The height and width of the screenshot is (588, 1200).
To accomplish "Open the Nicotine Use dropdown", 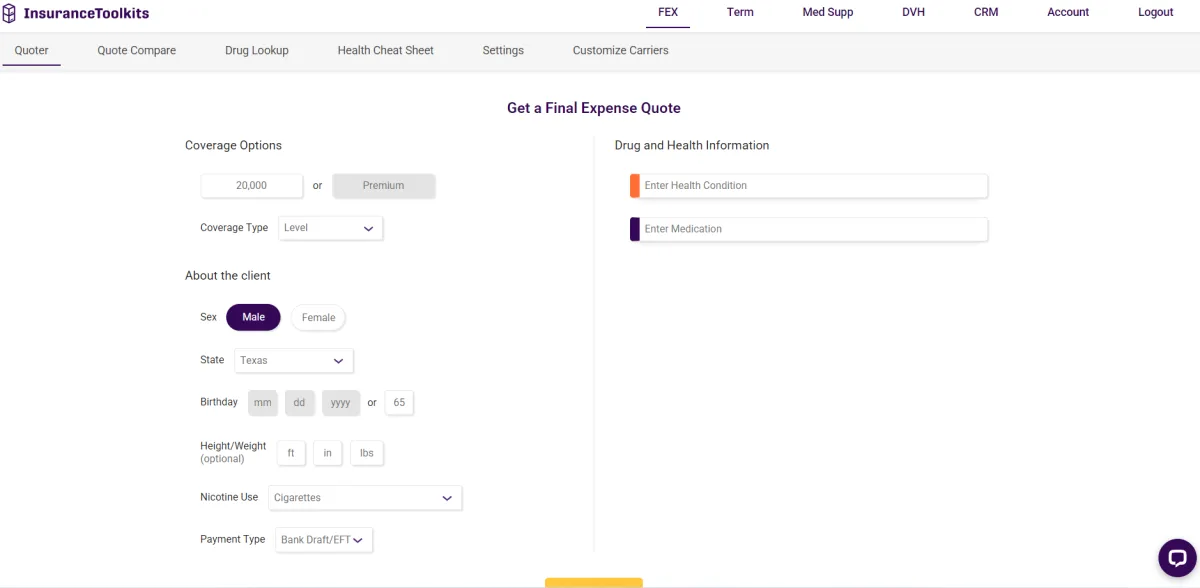I will (364, 497).
